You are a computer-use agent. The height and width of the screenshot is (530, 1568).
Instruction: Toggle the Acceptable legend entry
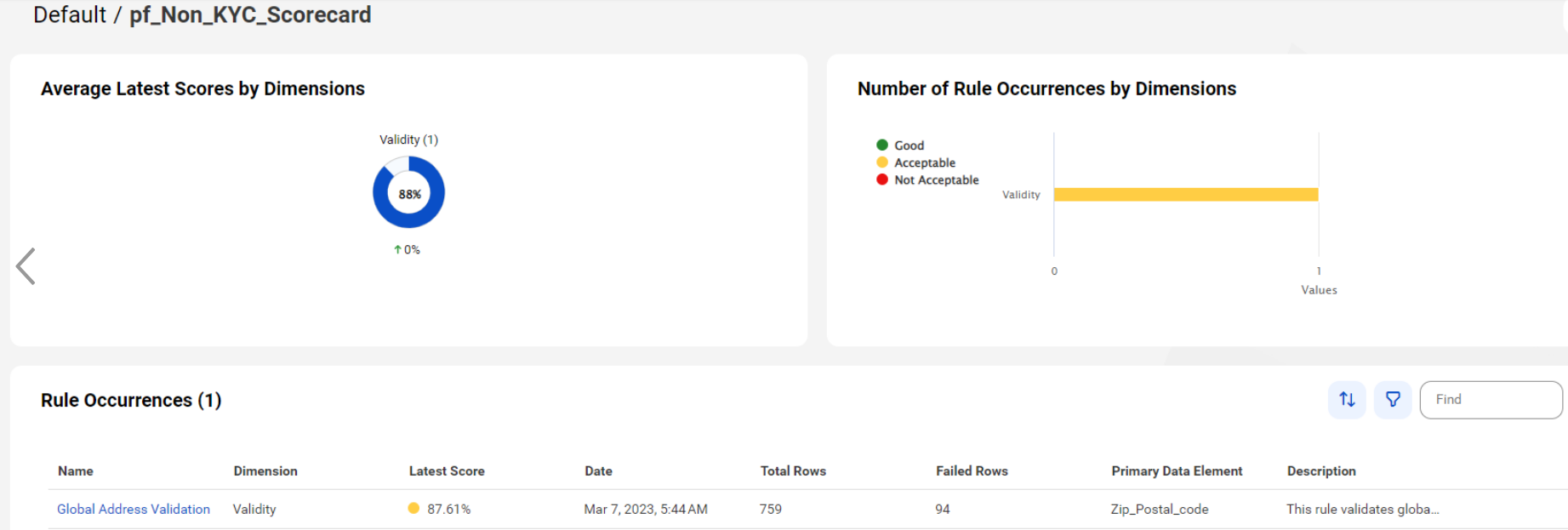(916, 162)
